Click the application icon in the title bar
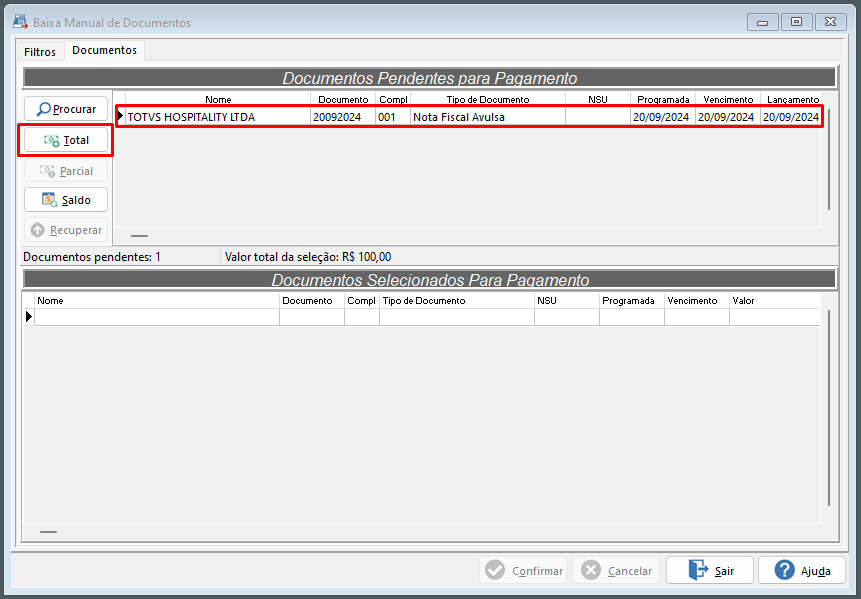 (x=20, y=22)
